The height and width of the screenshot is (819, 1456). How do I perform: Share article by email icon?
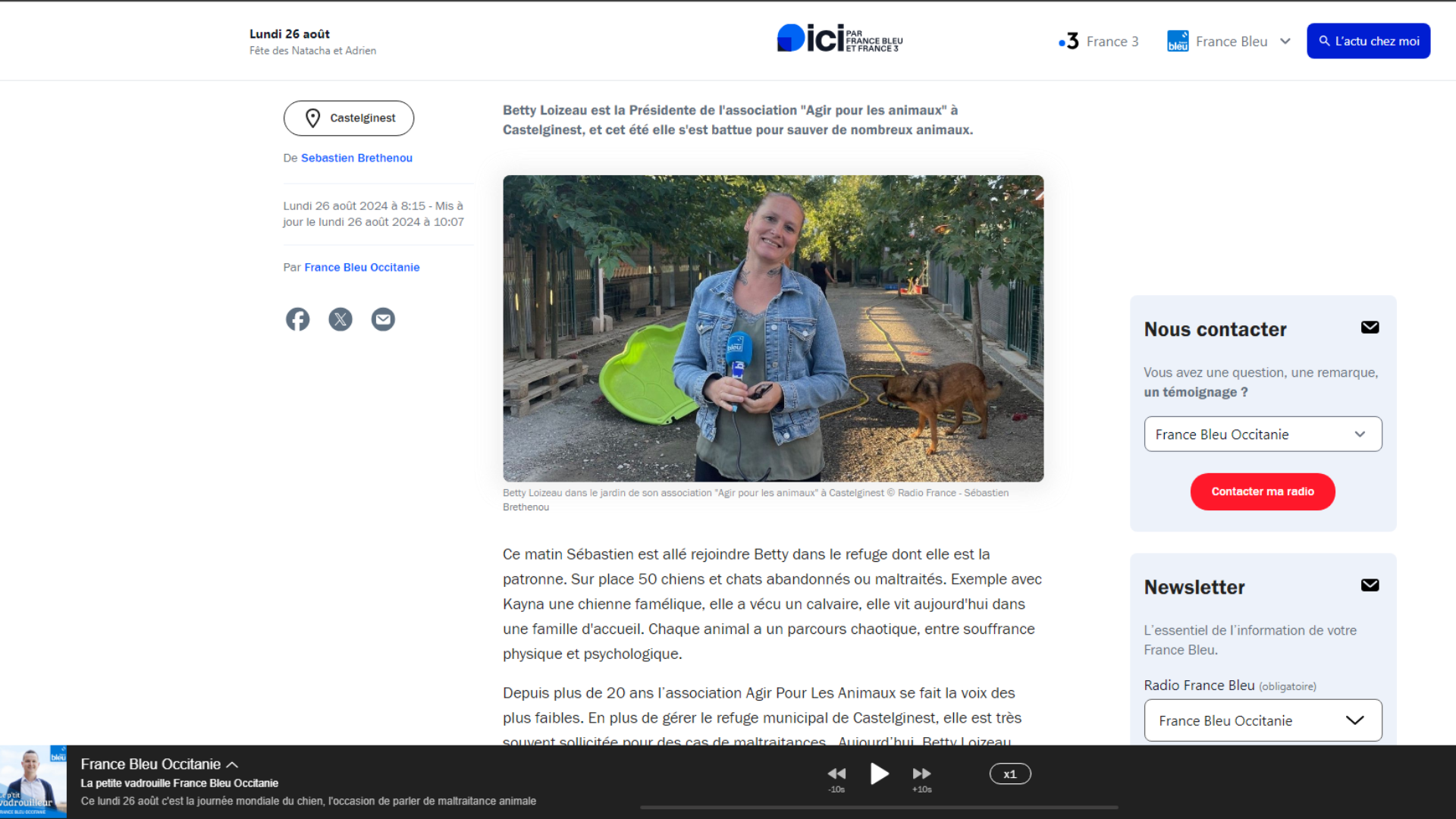(x=383, y=319)
